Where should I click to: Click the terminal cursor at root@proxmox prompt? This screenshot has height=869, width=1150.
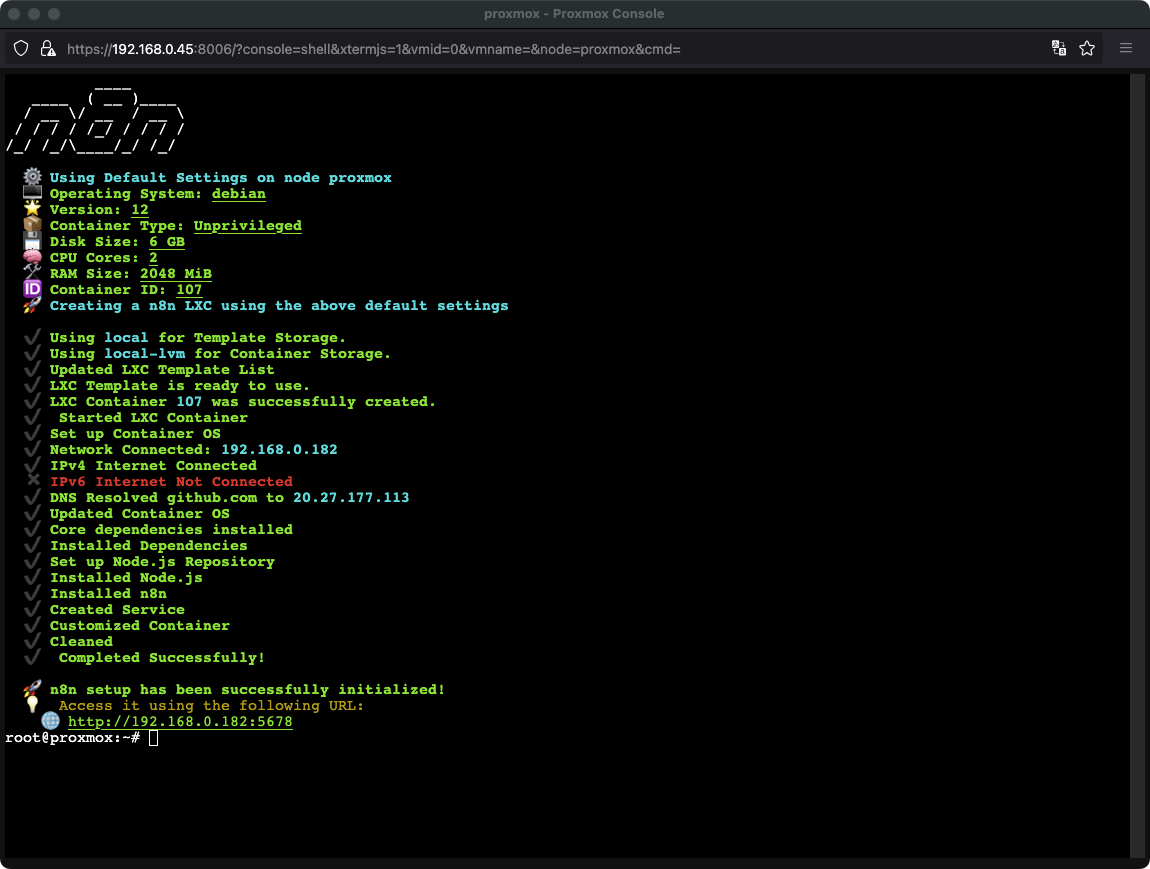(153, 738)
